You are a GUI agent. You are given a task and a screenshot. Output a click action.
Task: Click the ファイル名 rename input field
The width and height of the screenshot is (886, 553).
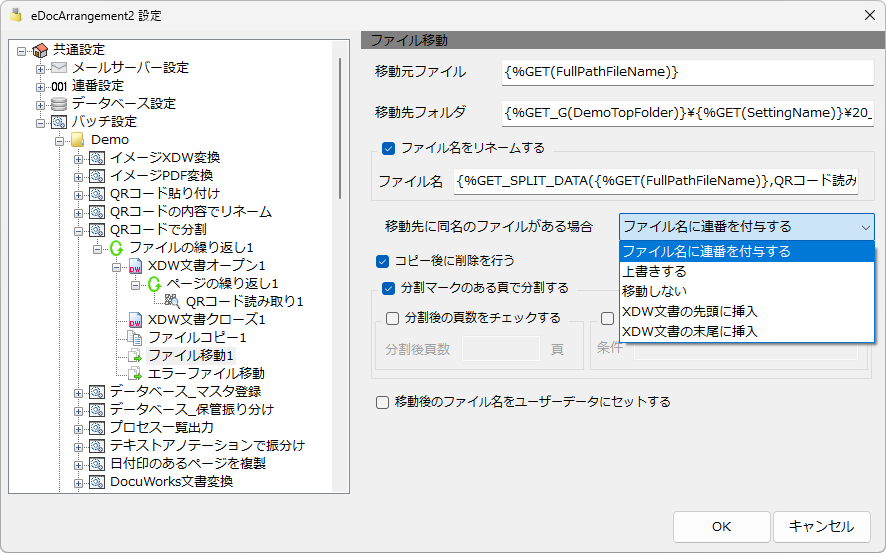655,181
